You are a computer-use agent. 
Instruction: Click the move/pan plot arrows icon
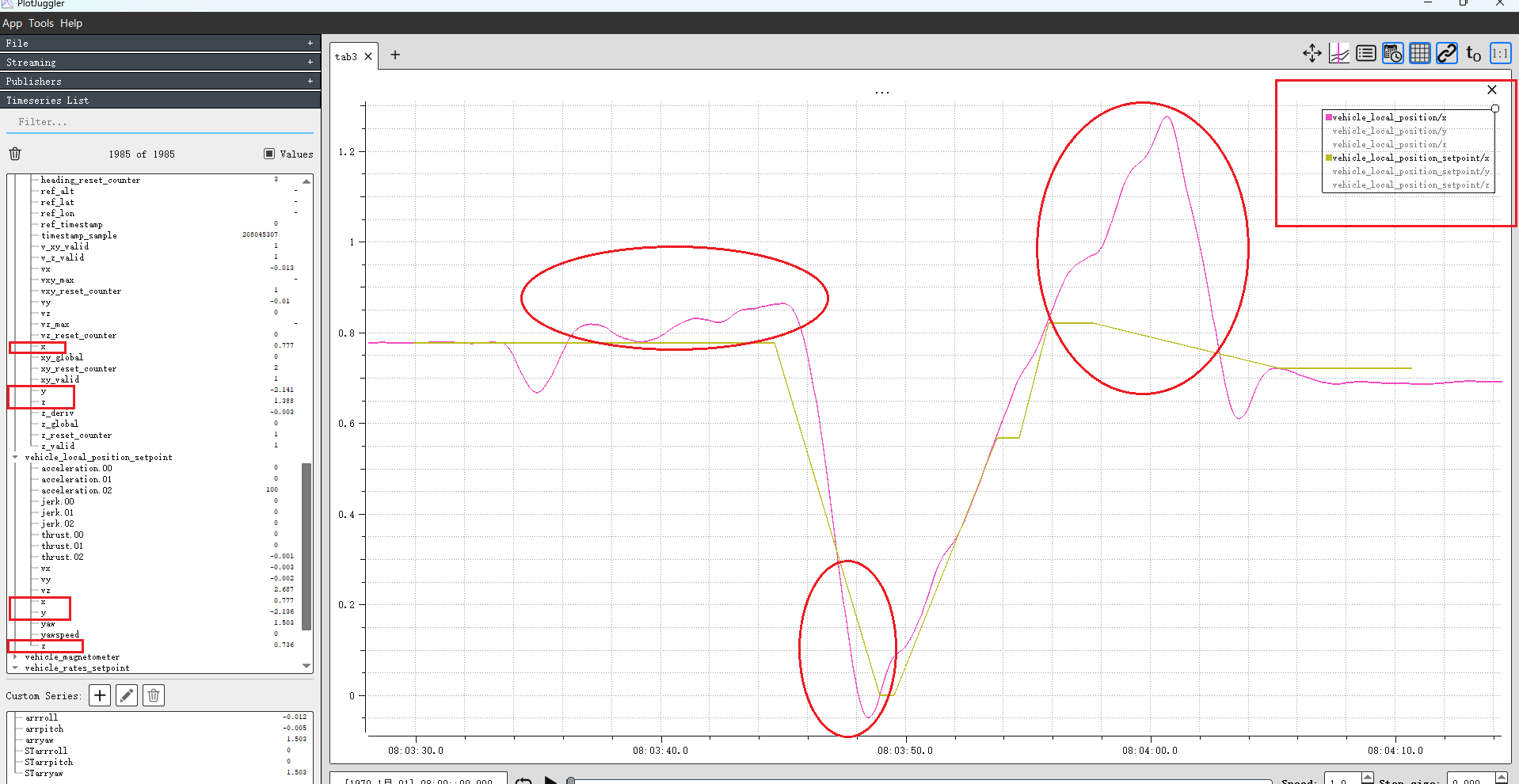[x=1312, y=53]
